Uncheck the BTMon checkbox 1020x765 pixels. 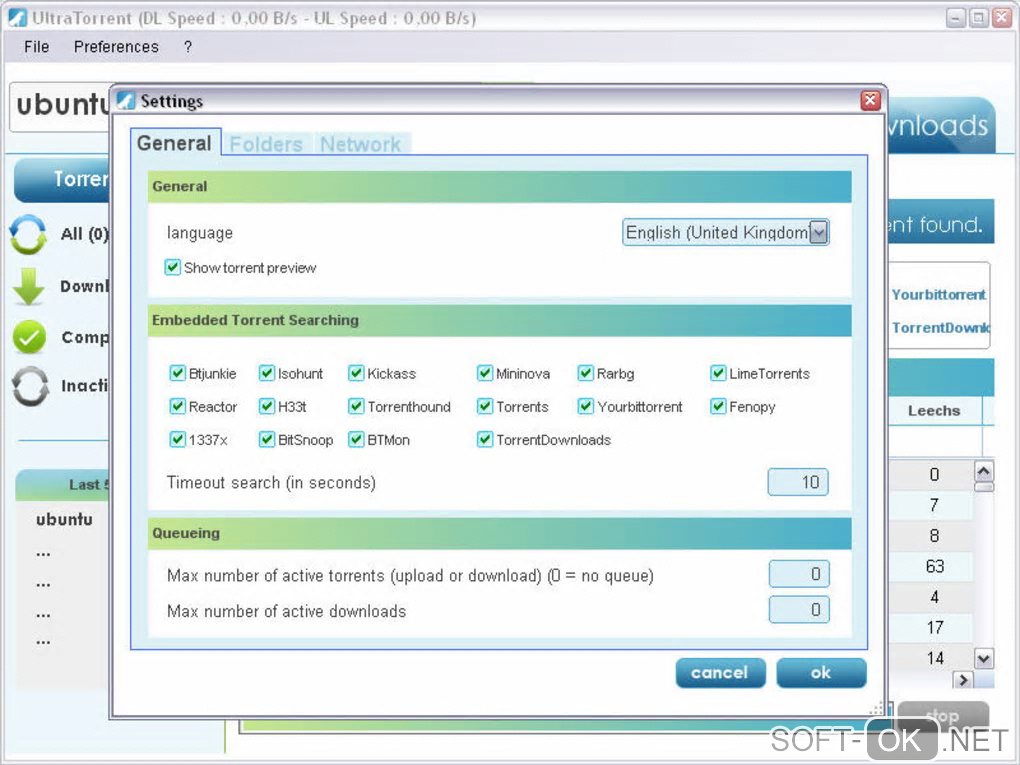click(356, 439)
